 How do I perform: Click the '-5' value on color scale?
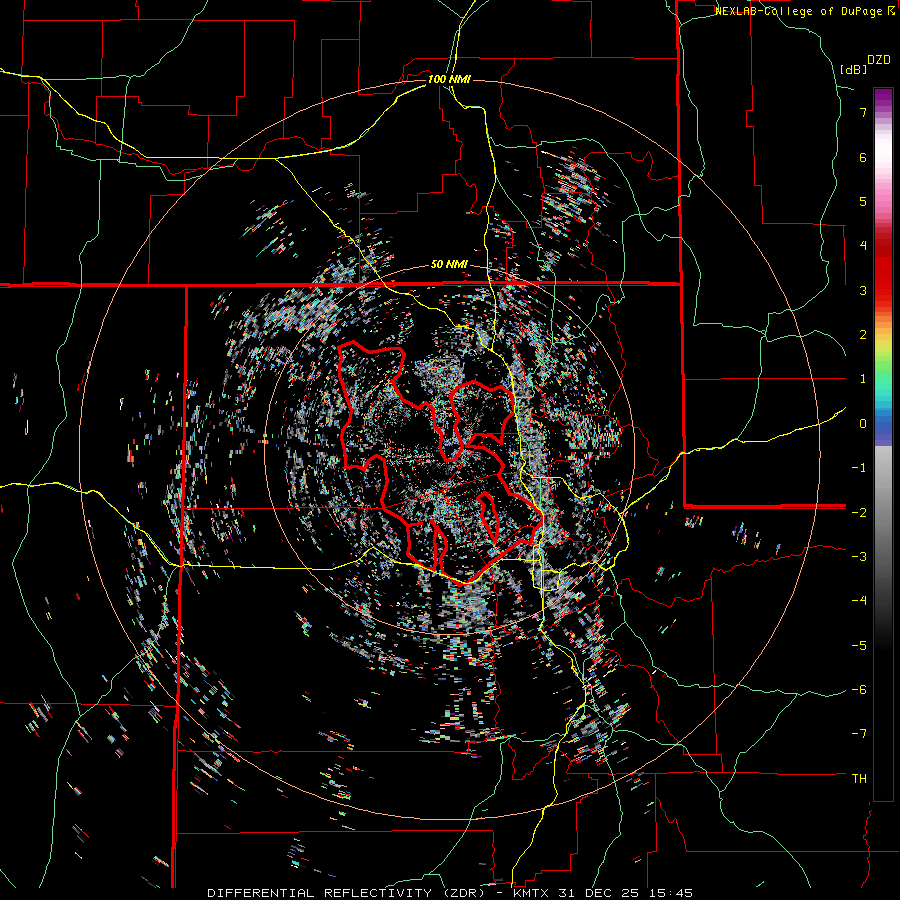tap(859, 645)
